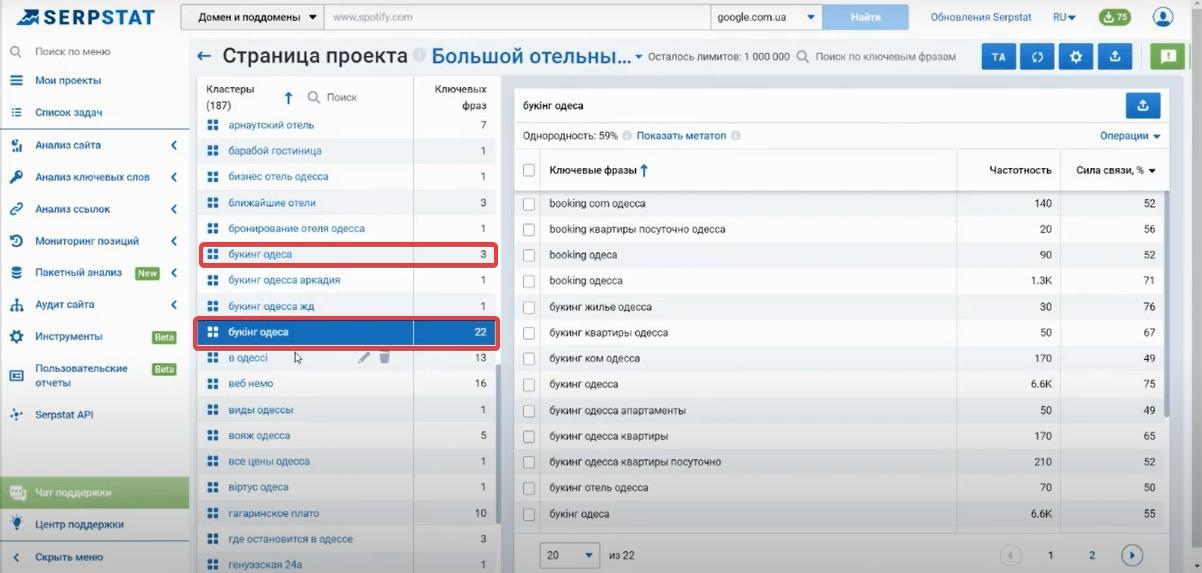Open Мои проекты in sidebar
This screenshot has width=1202, height=573.
coord(68,80)
